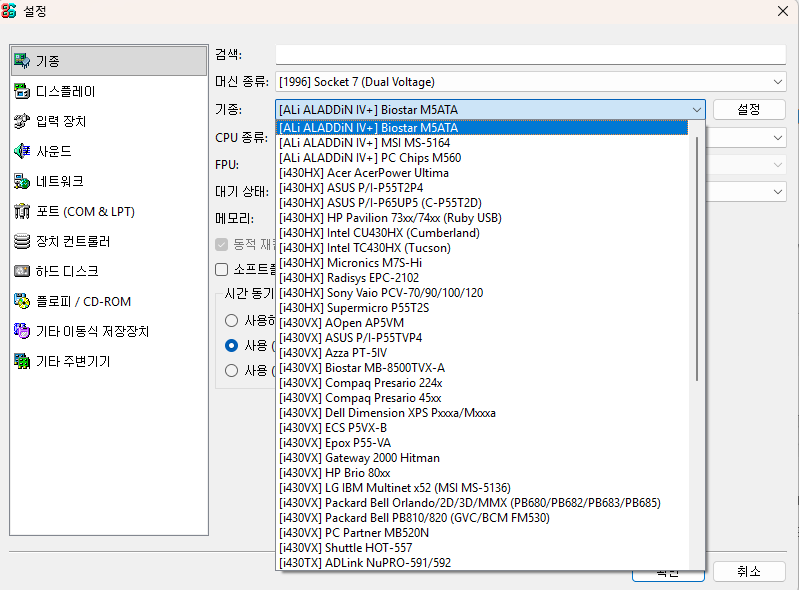The width and height of the screenshot is (799, 590).
Task: Select the last 사용 radio button
Action: (232, 370)
